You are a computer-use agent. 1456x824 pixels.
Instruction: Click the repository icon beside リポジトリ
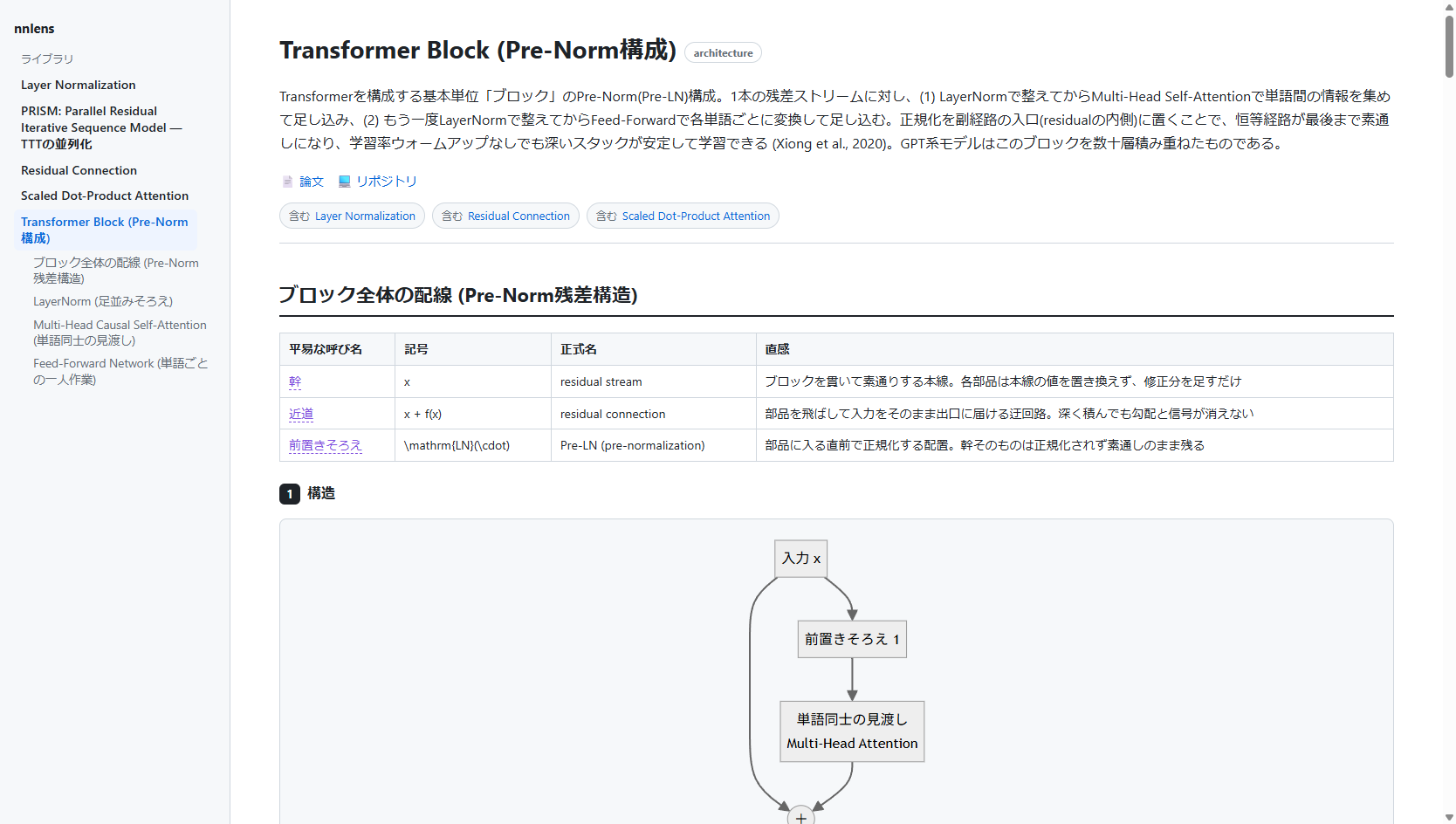344,182
